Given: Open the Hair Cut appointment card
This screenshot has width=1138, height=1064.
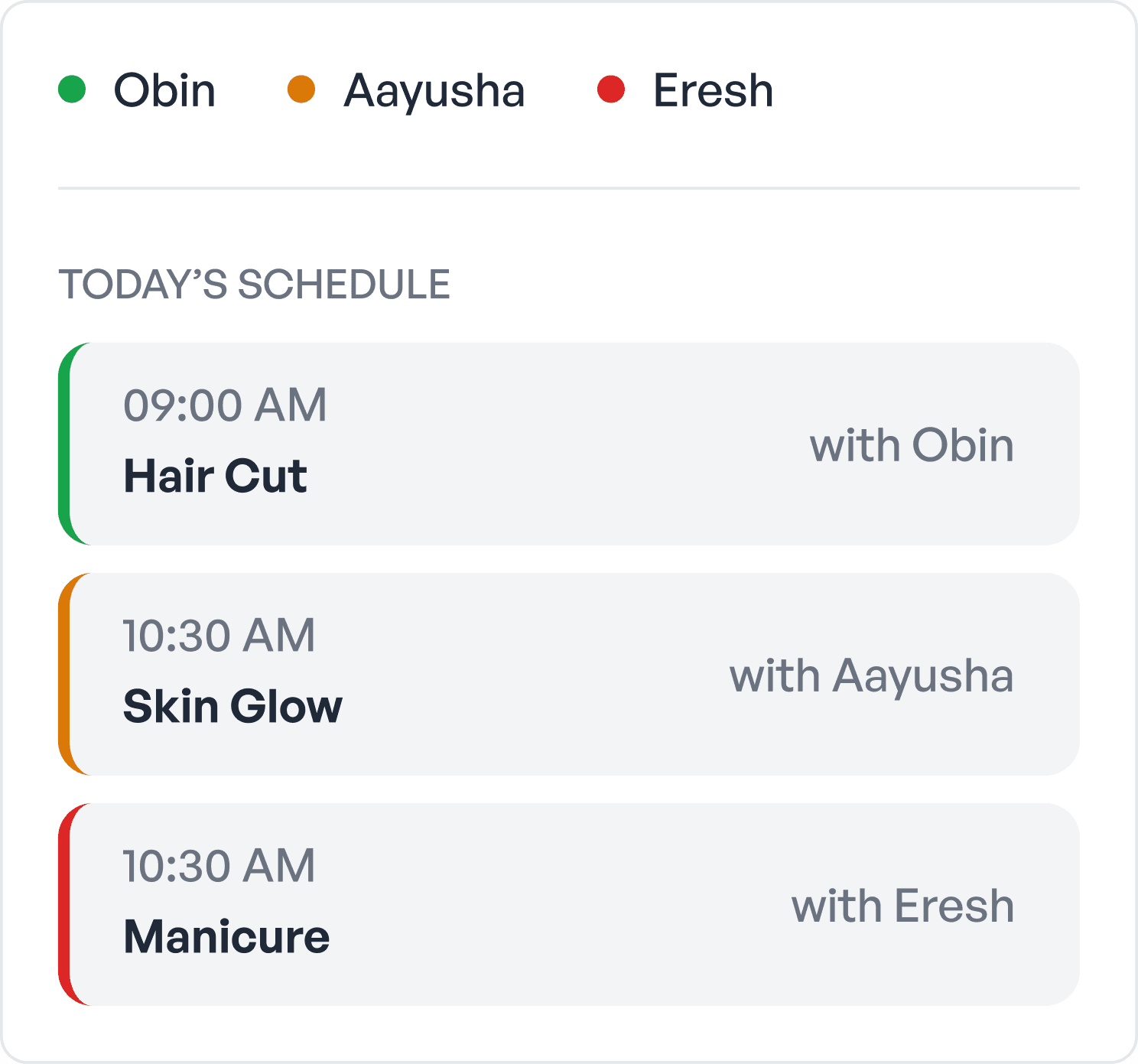Looking at the screenshot, I should (569, 444).
